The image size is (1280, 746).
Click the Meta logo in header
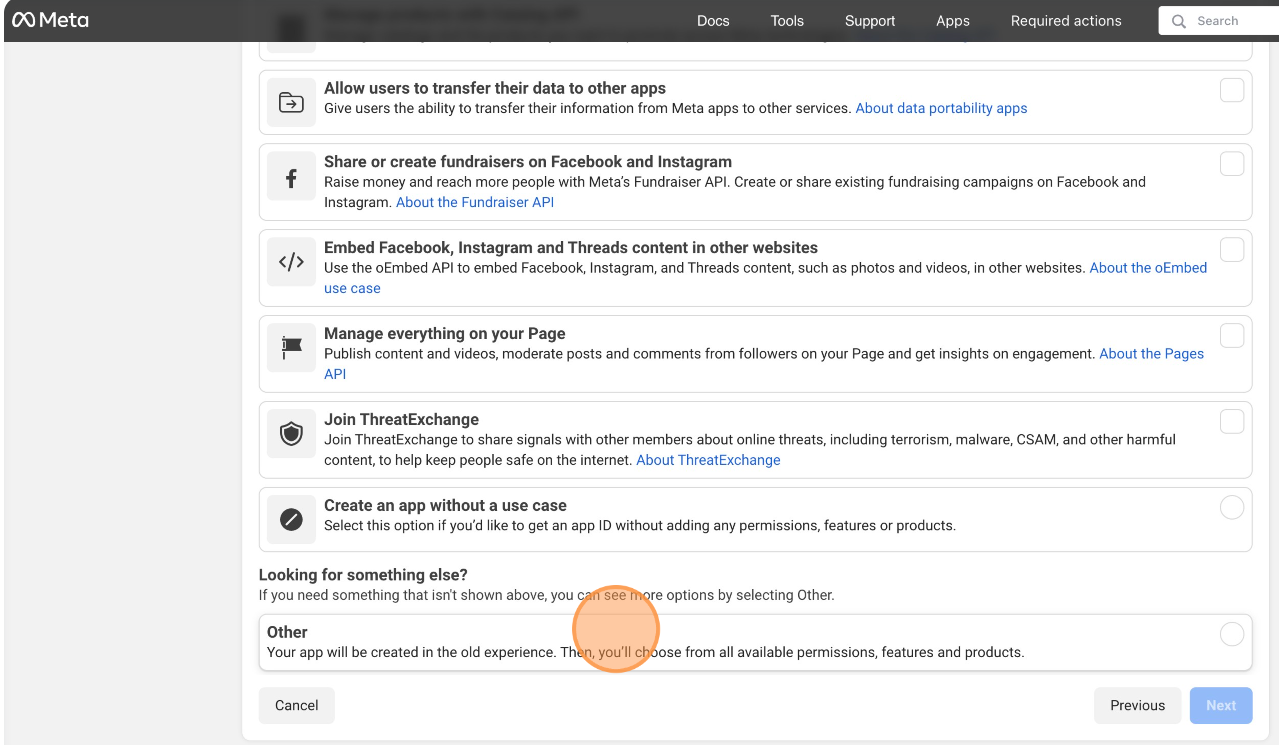tap(50, 20)
